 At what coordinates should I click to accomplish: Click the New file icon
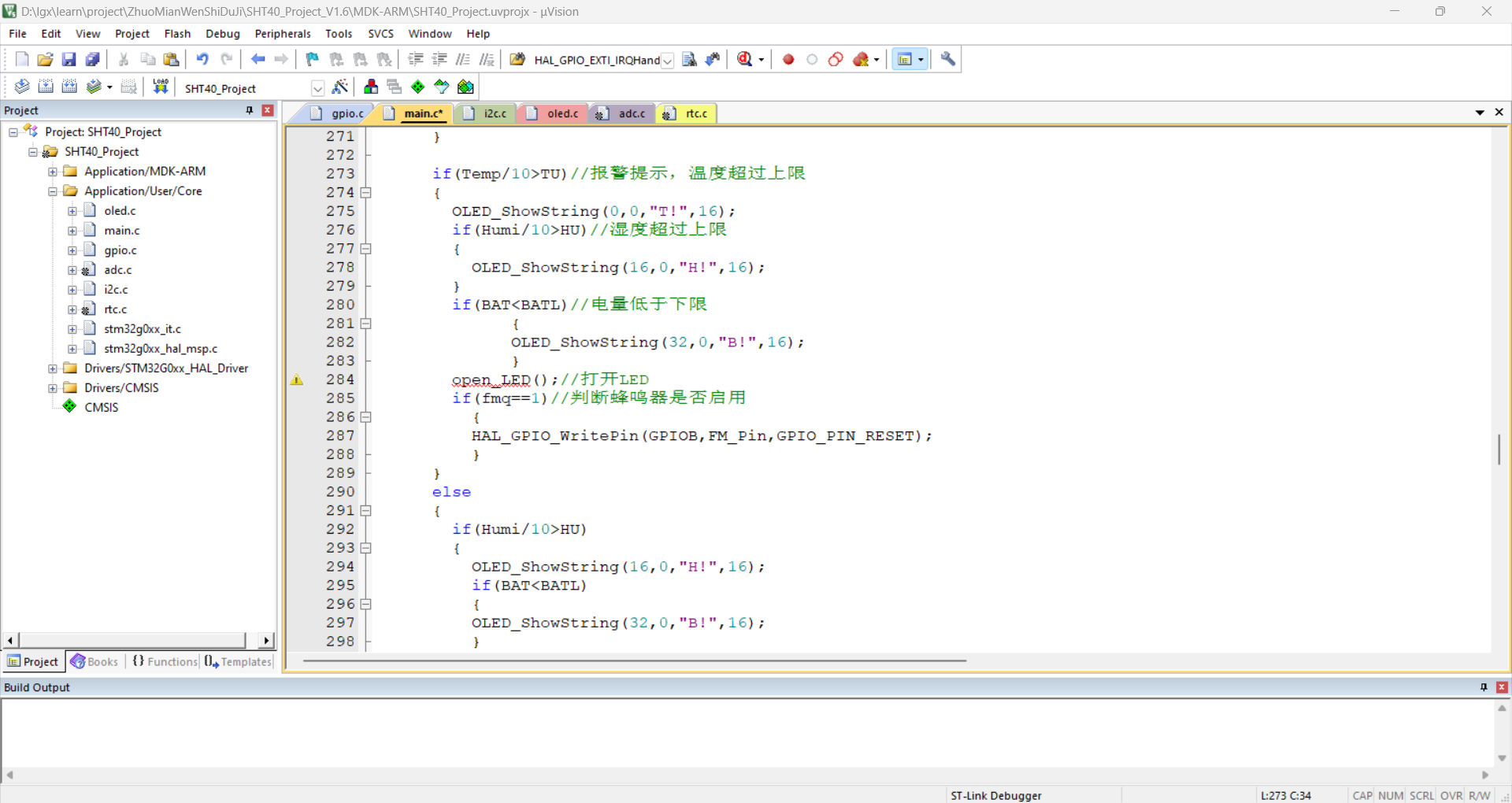coord(22,59)
